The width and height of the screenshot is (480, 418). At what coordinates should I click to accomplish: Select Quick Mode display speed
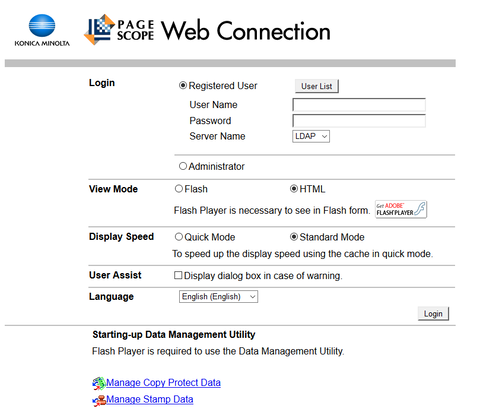[179, 237]
